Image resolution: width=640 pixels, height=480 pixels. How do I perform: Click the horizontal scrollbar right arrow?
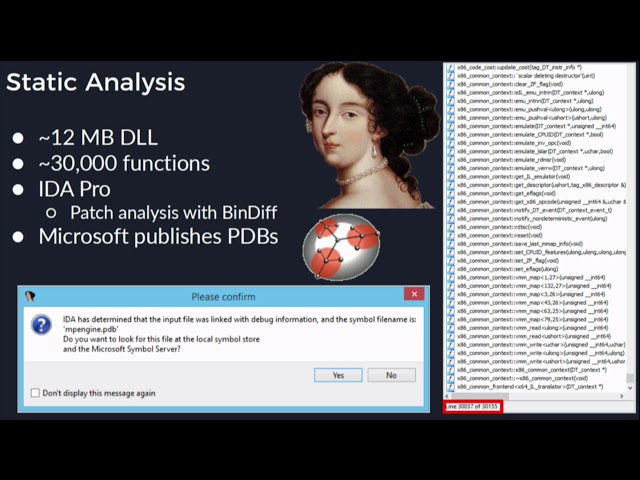622,396
